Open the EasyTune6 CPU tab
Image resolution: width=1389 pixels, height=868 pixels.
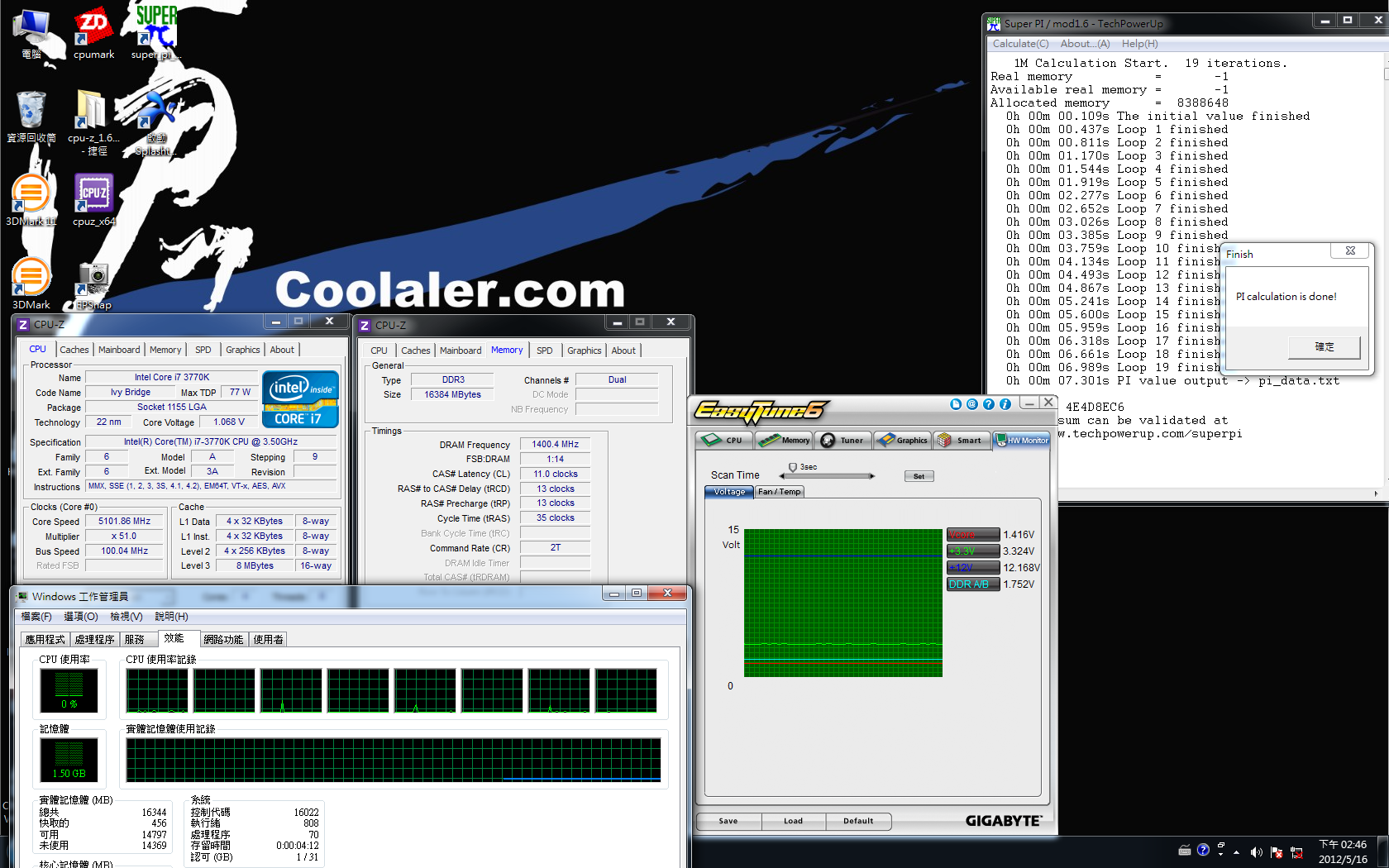(724, 441)
